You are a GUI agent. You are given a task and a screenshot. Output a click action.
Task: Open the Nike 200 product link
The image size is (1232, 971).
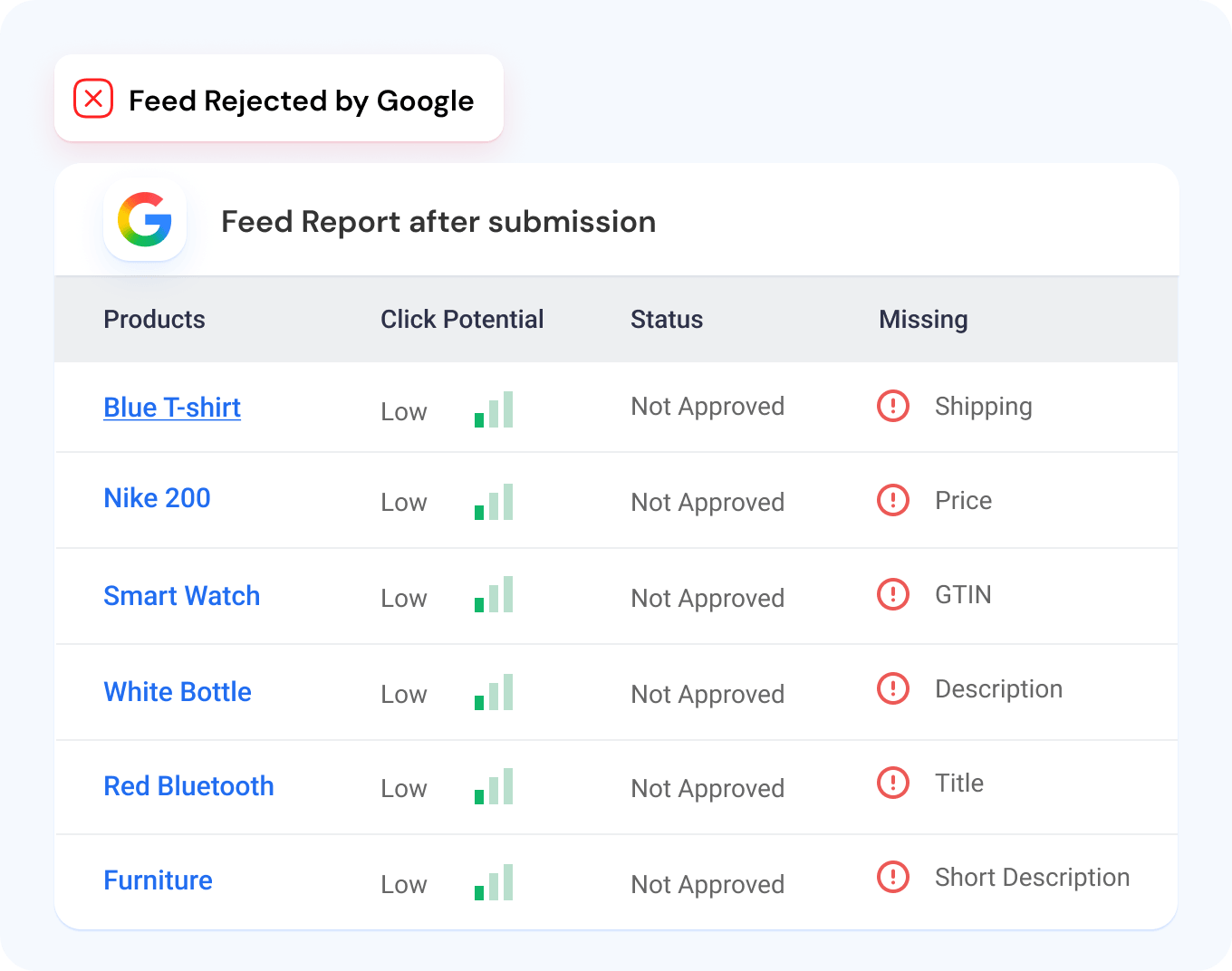(x=158, y=498)
